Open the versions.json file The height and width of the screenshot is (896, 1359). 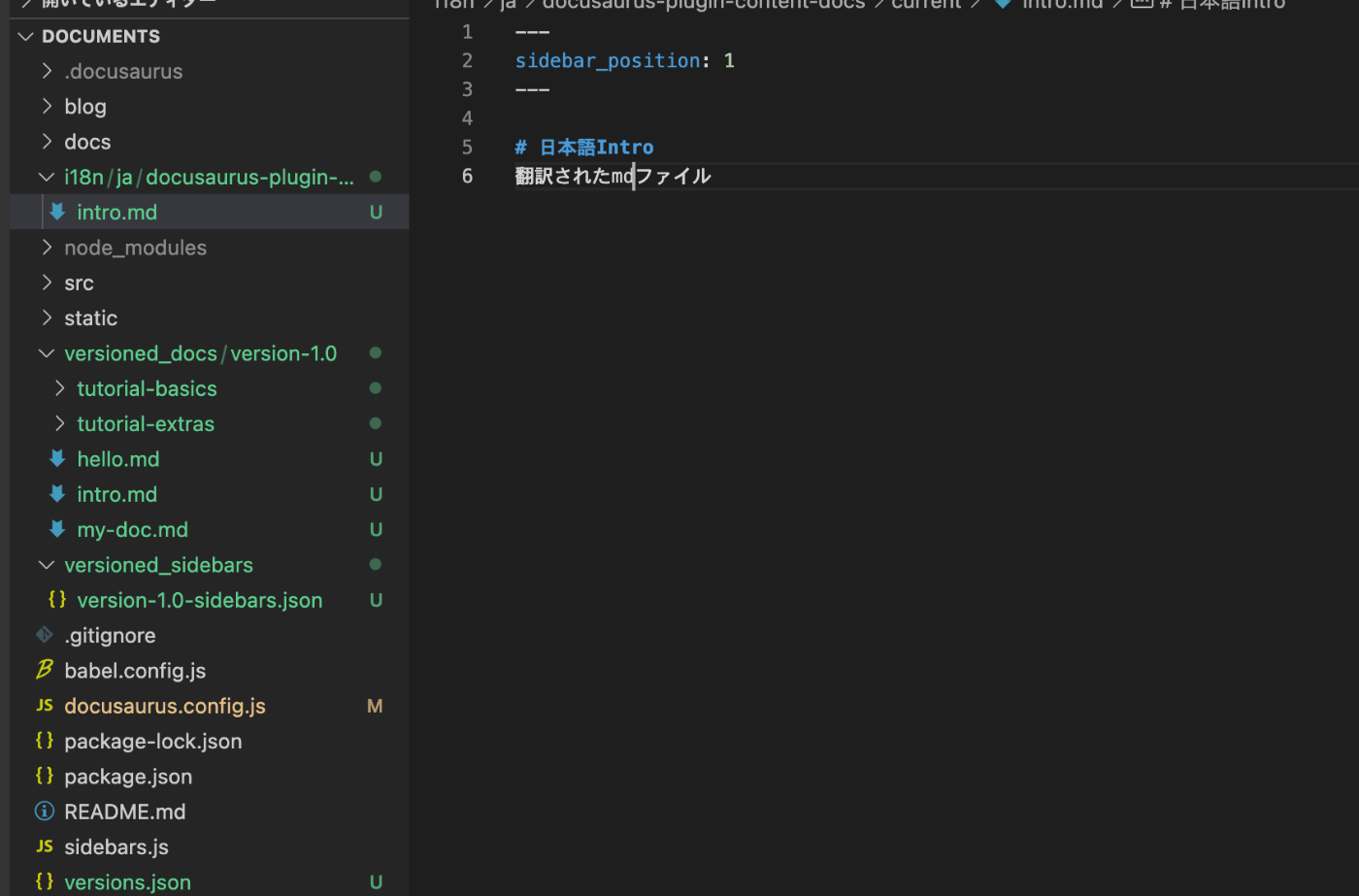point(127,881)
